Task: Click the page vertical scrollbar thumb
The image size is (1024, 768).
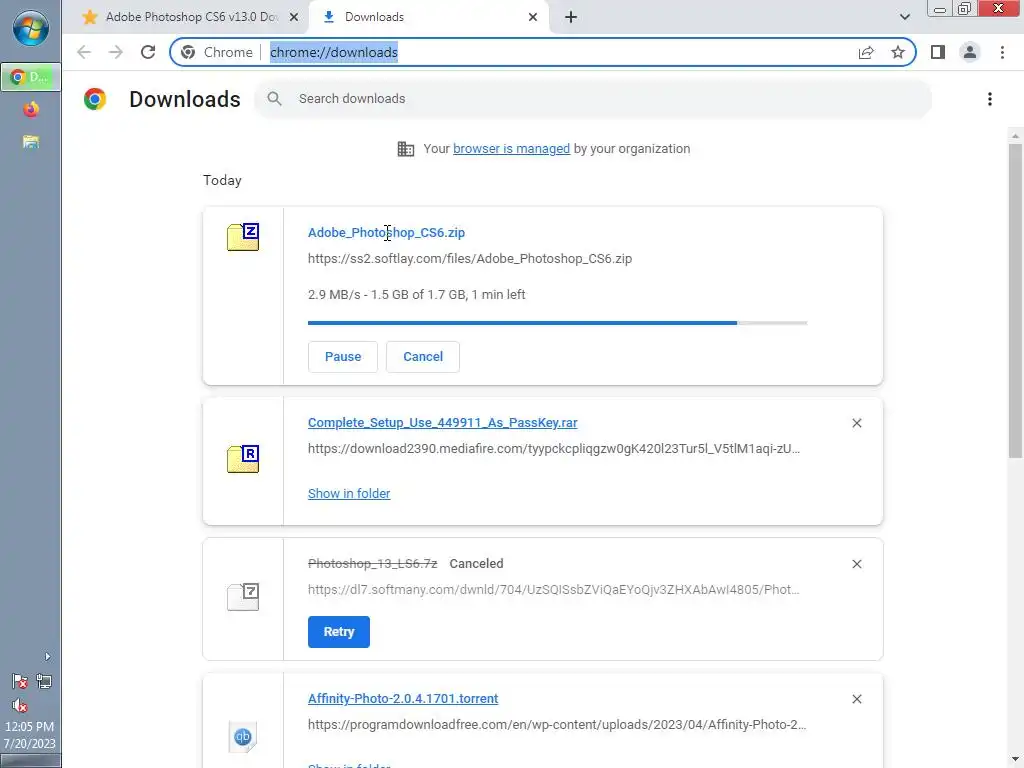Action: click(1015, 300)
